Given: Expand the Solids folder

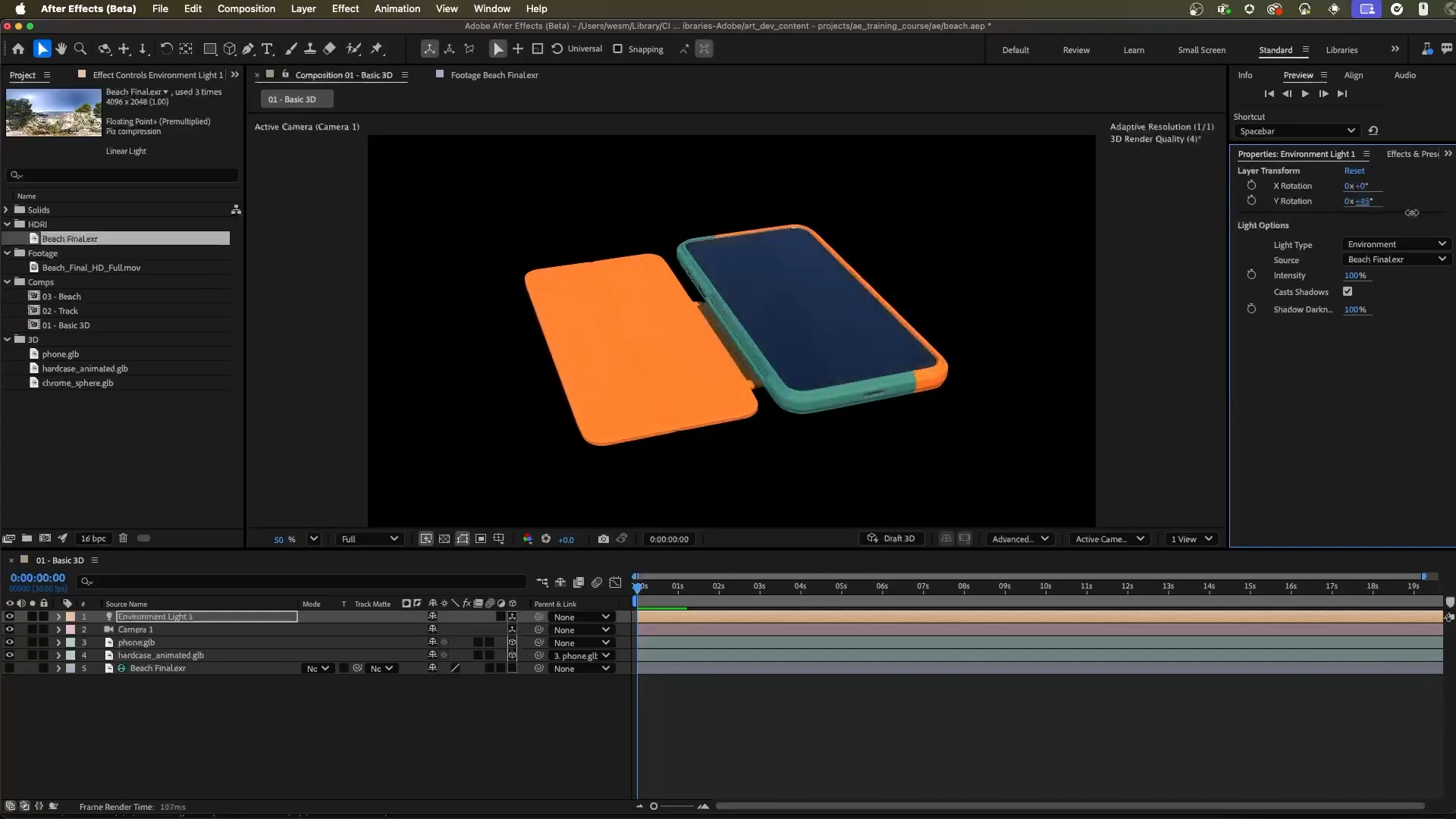Looking at the screenshot, I should [x=7, y=210].
